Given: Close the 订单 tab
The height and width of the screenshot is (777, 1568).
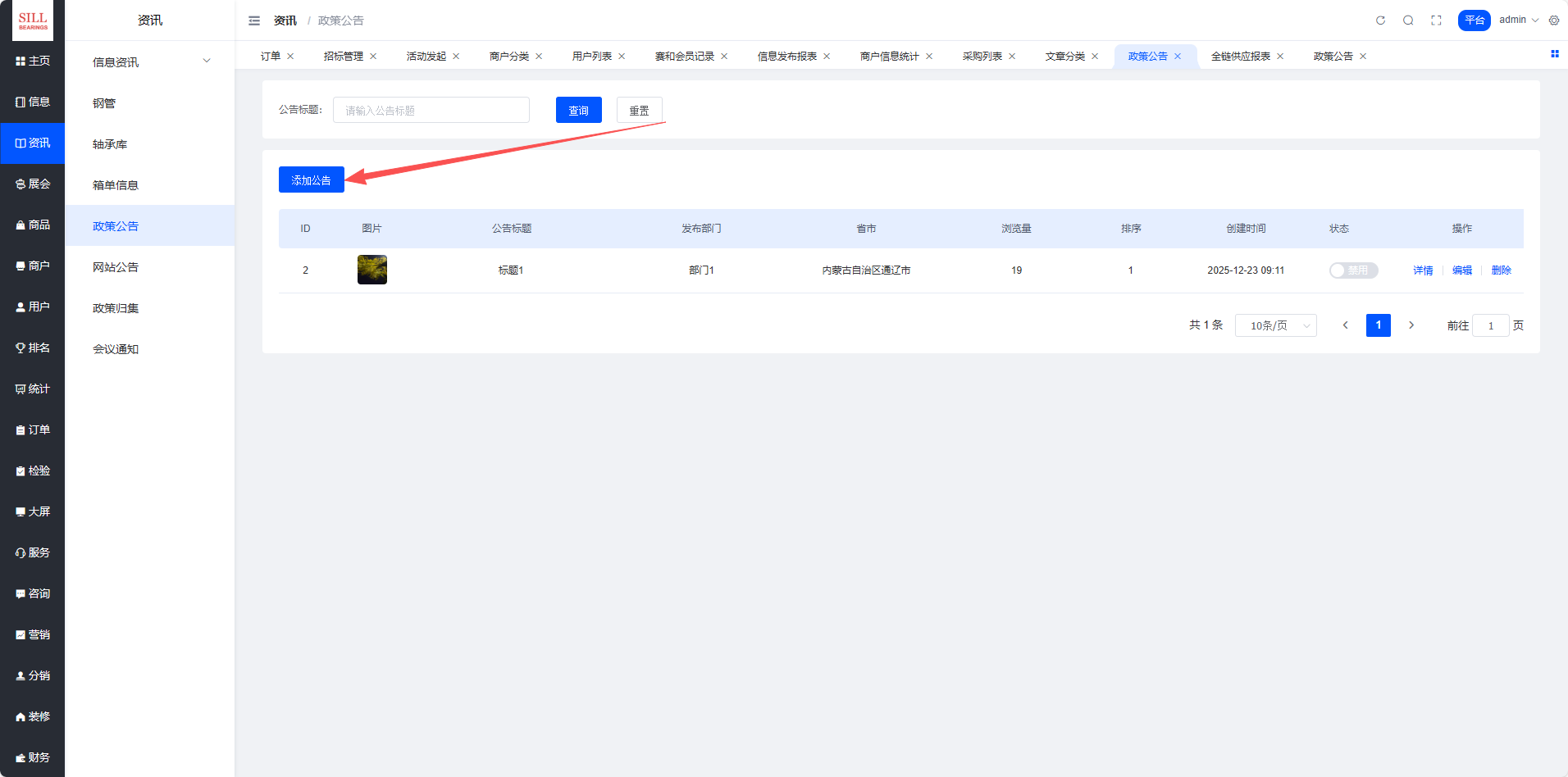Looking at the screenshot, I should pos(290,57).
